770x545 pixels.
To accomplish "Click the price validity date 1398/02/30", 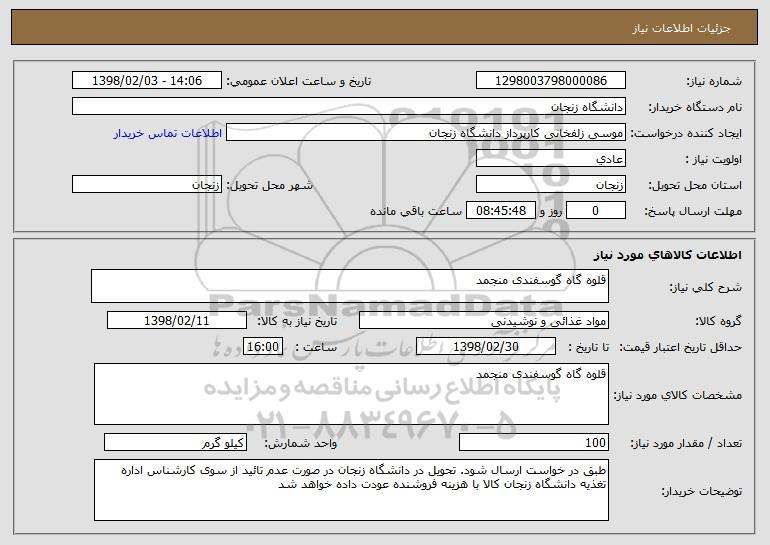I will (x=486, y=347).
